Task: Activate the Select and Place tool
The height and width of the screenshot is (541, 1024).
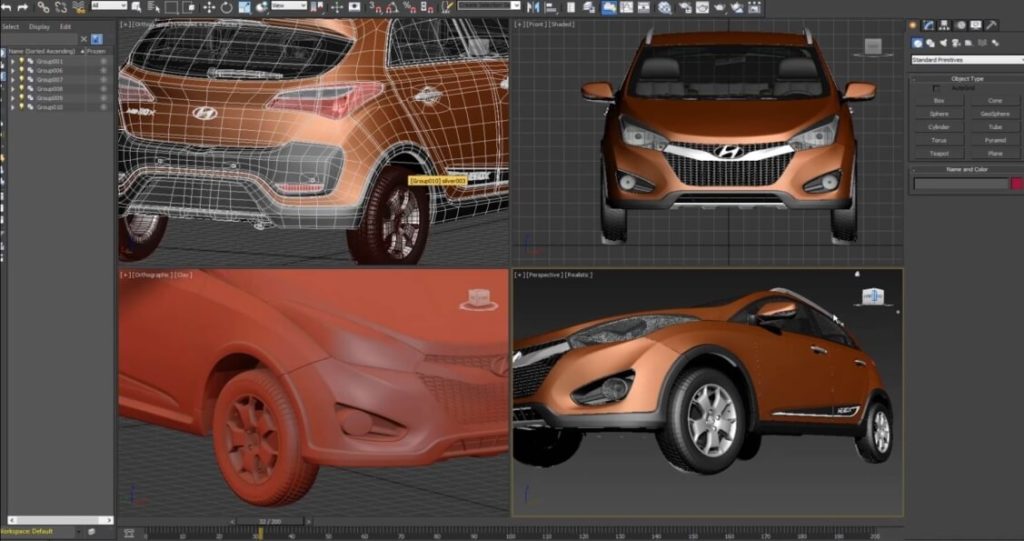Action: coord(261,7)
